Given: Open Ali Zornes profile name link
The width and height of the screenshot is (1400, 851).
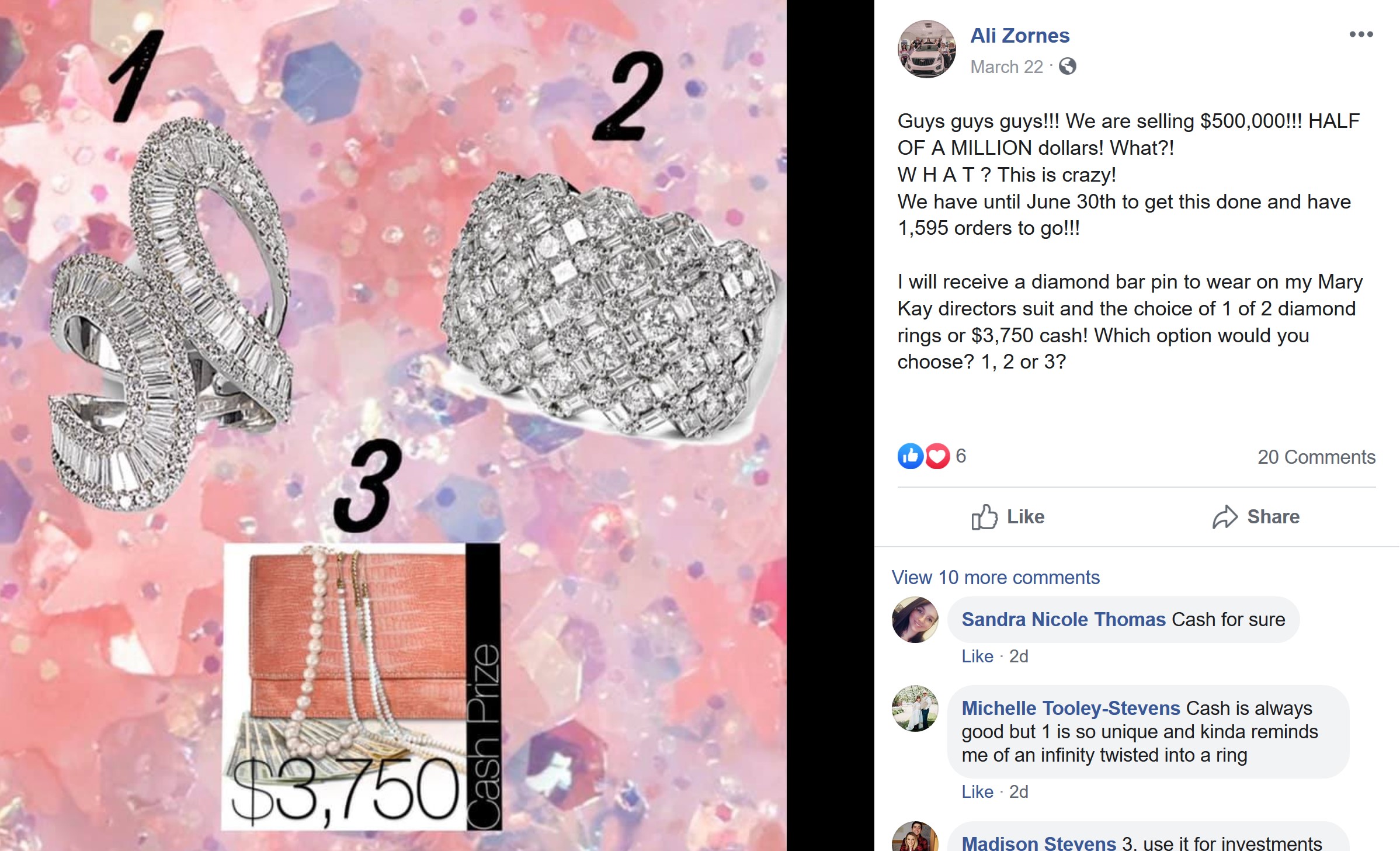Looking at the screenshot, I should click(1020, 36).
